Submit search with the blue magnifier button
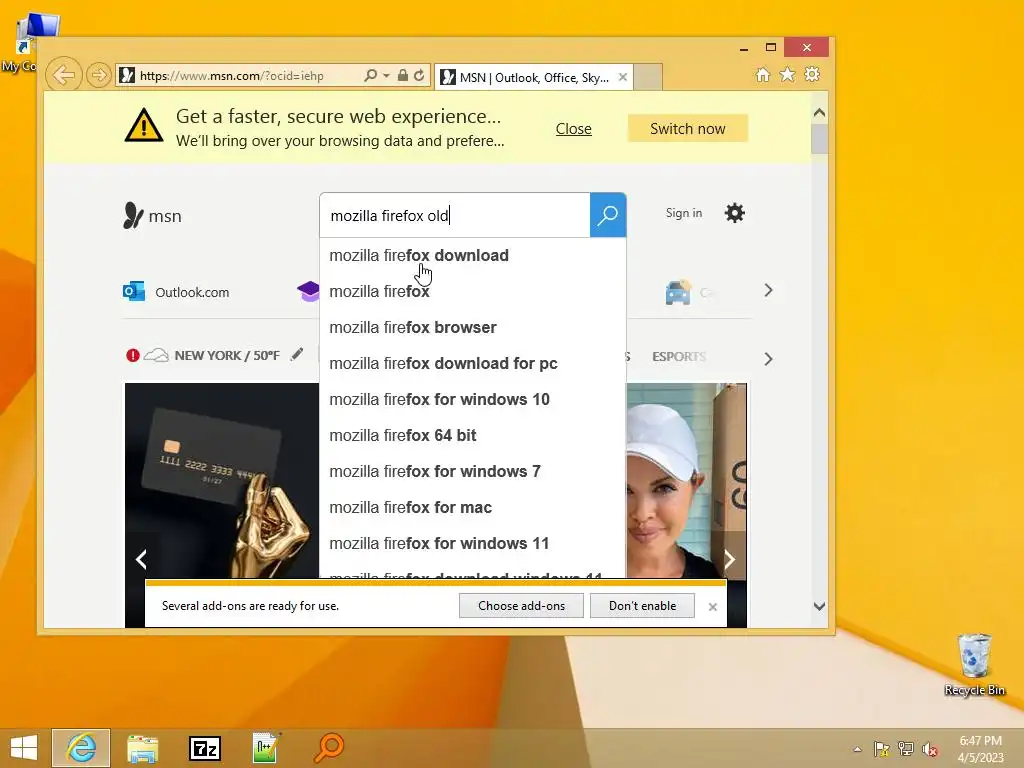Viewport: 1024px width, 768px height. point(608,215)
